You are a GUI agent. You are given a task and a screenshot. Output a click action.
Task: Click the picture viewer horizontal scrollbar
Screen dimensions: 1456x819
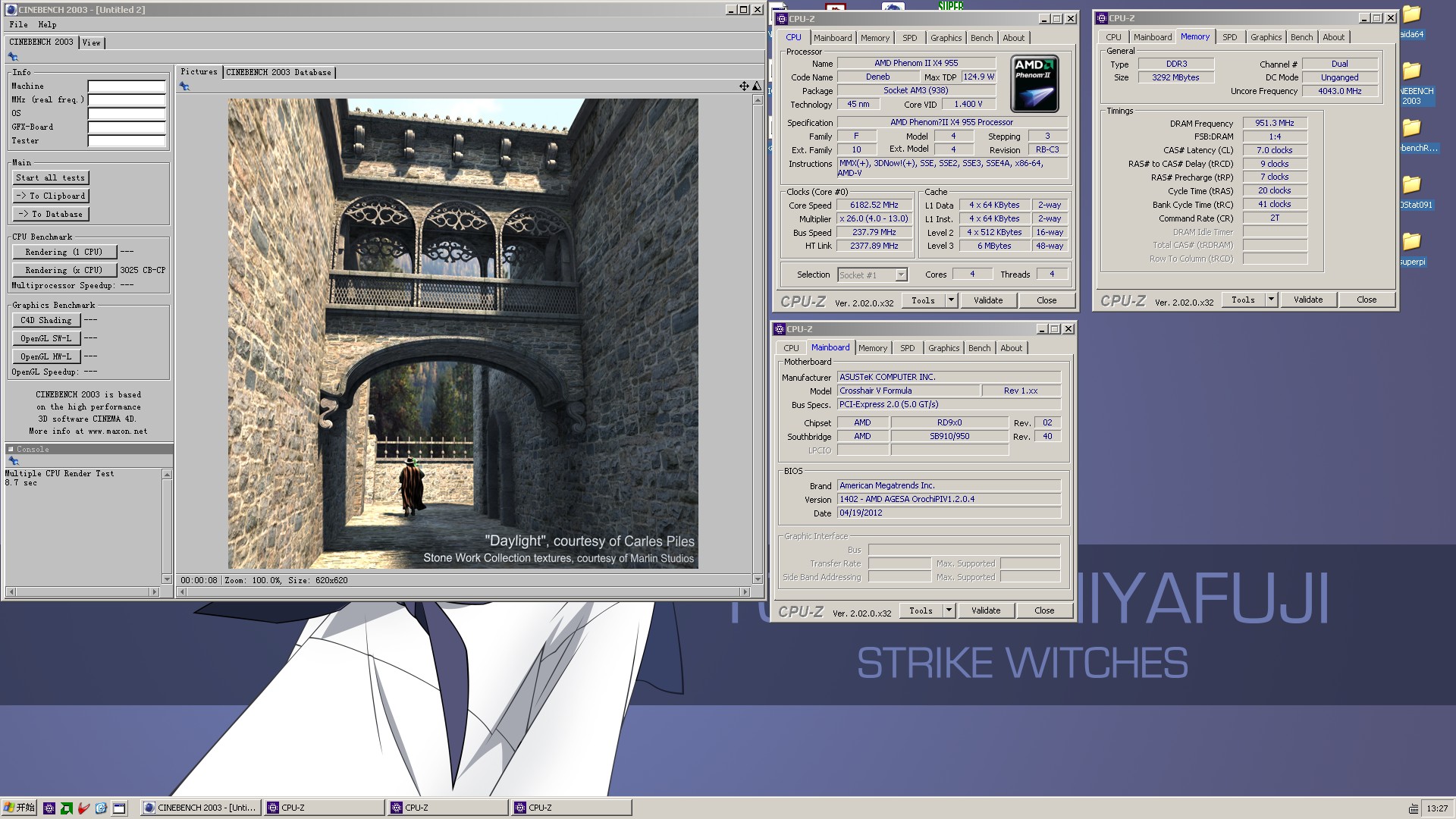point(463,591)
